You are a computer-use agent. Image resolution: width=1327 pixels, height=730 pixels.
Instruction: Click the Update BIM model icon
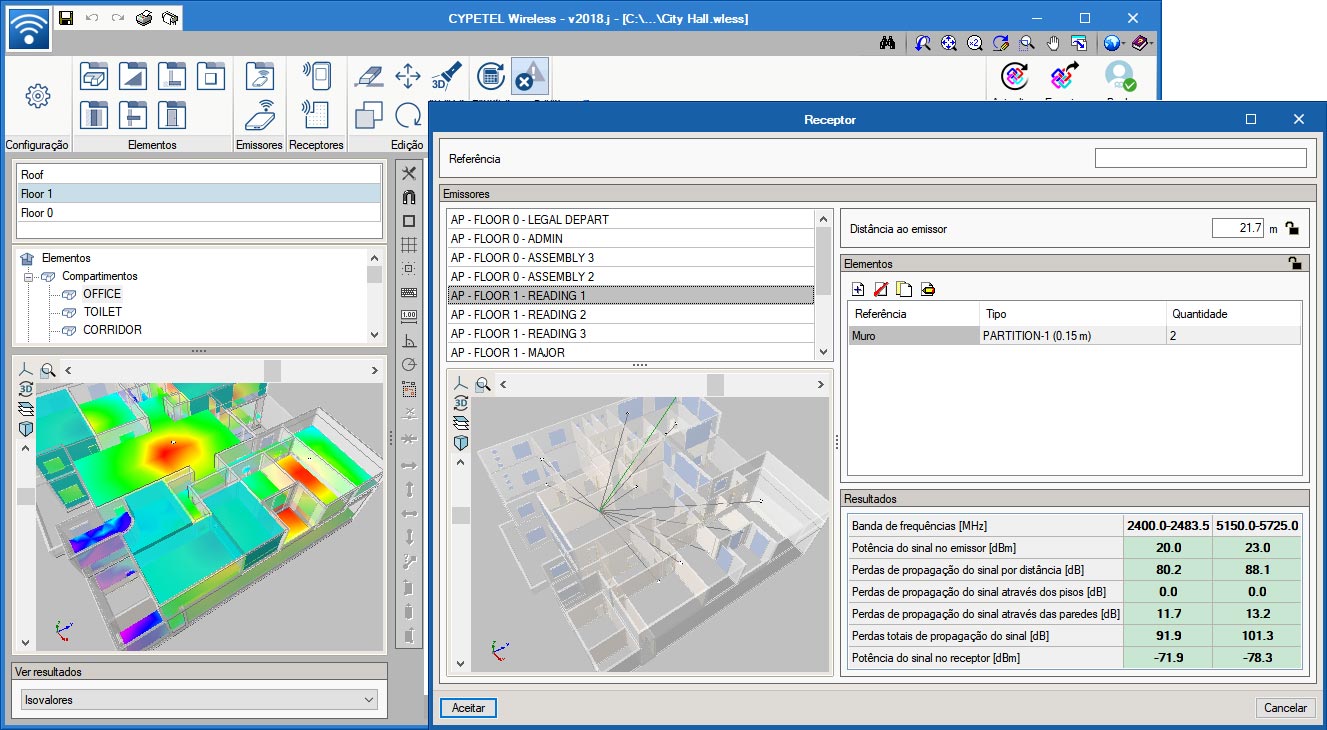coord(1015,76)
